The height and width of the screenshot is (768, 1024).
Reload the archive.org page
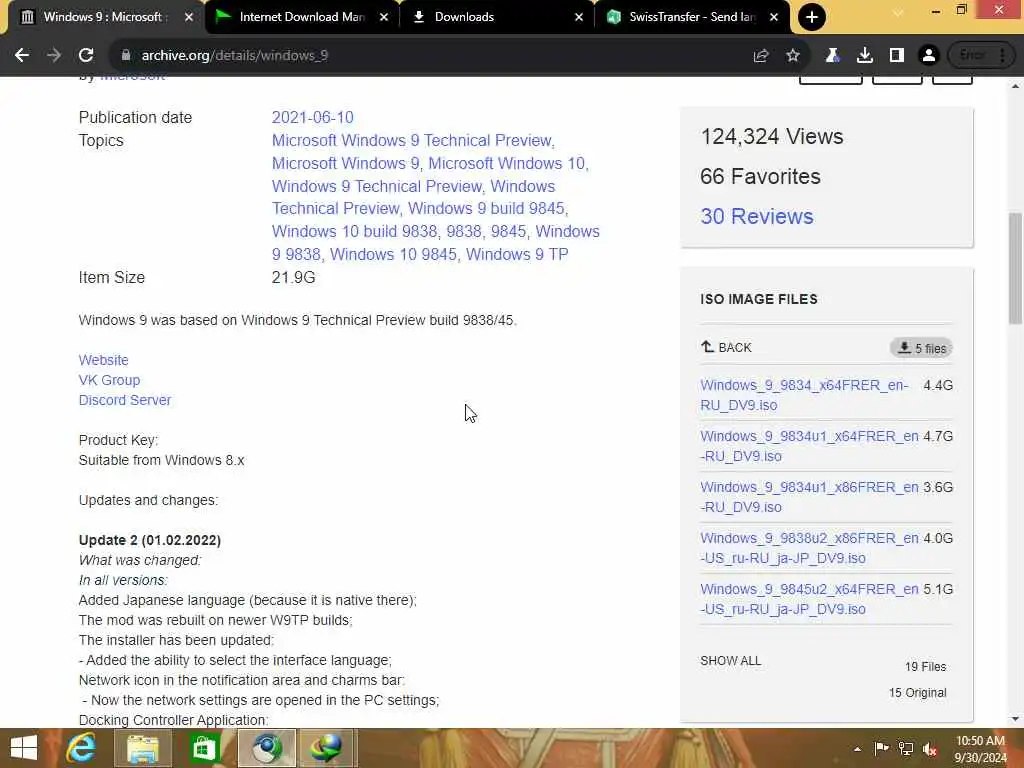pyautogui.click(x=86, y=56)
